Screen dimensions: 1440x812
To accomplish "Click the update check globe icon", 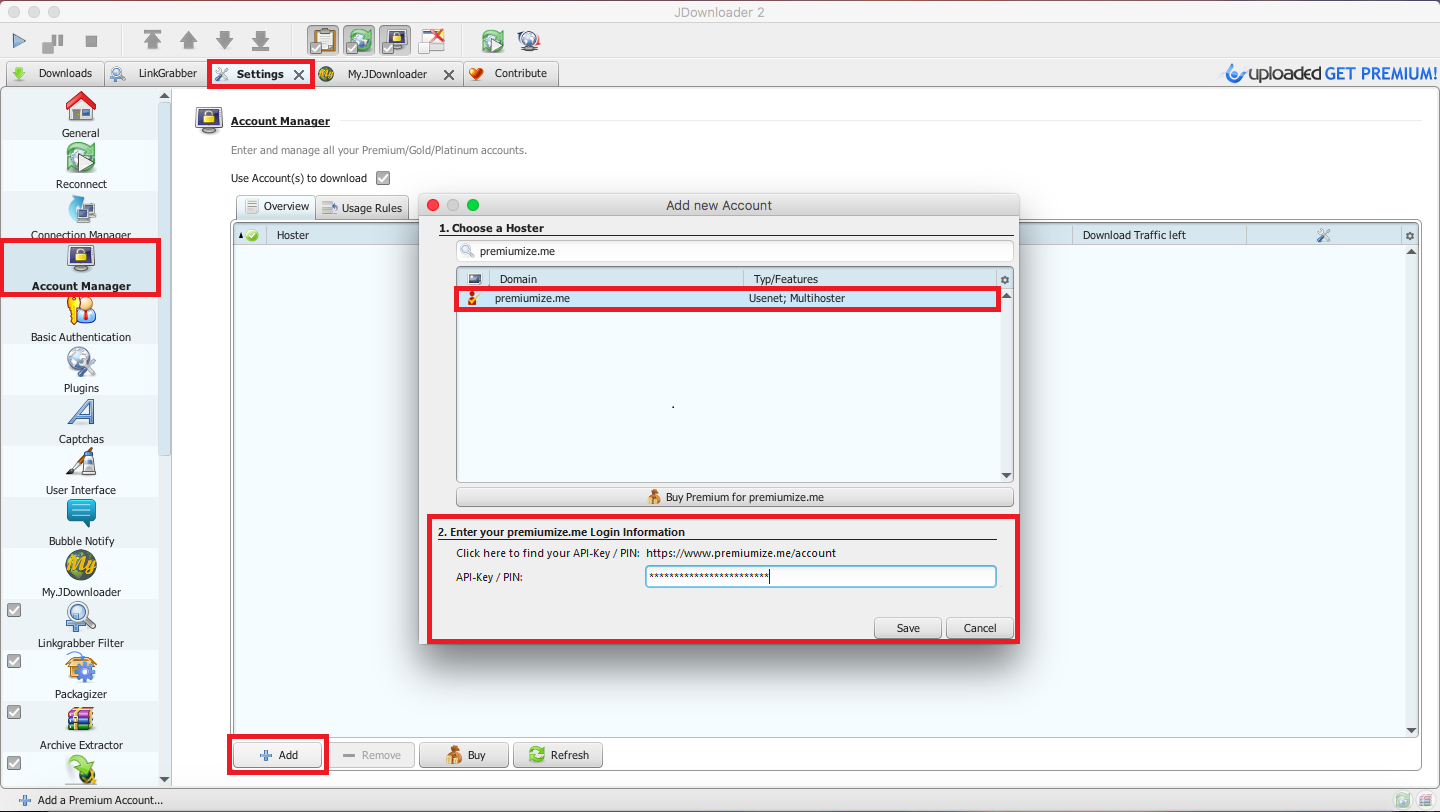I will pyautogui.click(x=529, y=41).
